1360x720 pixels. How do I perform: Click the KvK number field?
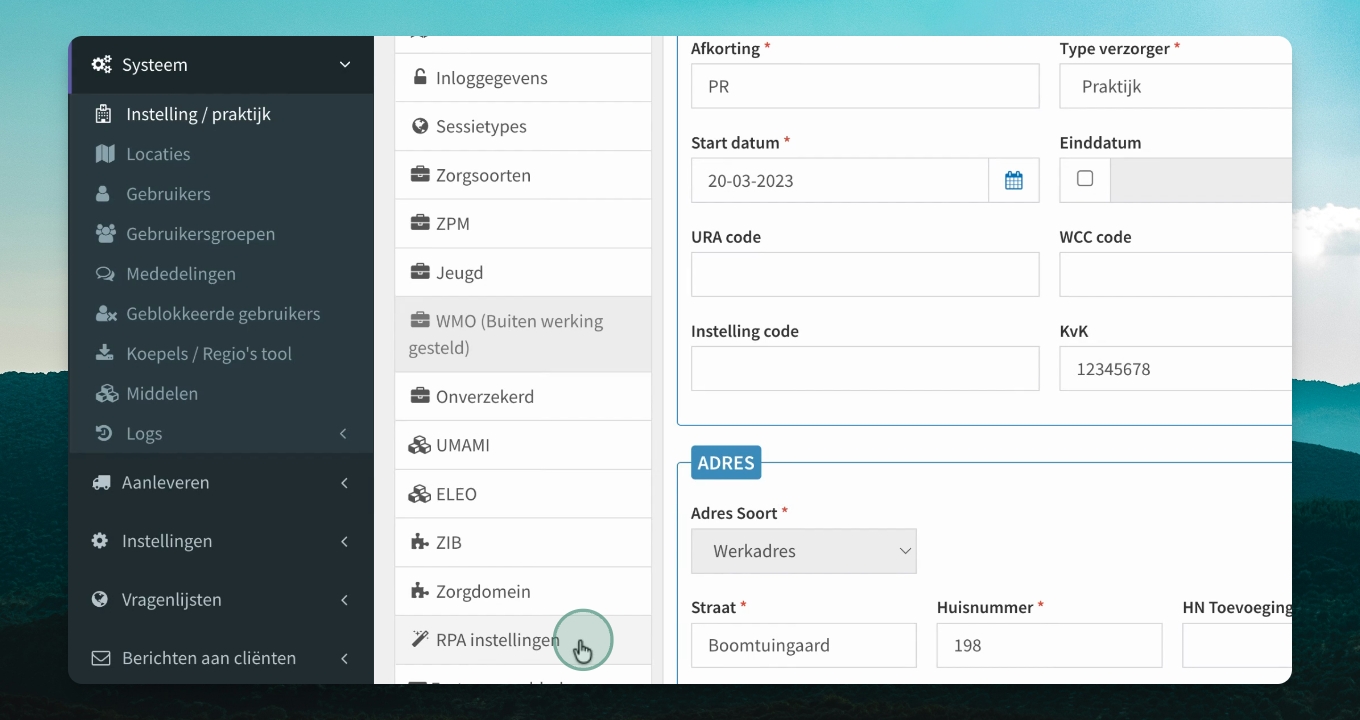coord(1176,369)
